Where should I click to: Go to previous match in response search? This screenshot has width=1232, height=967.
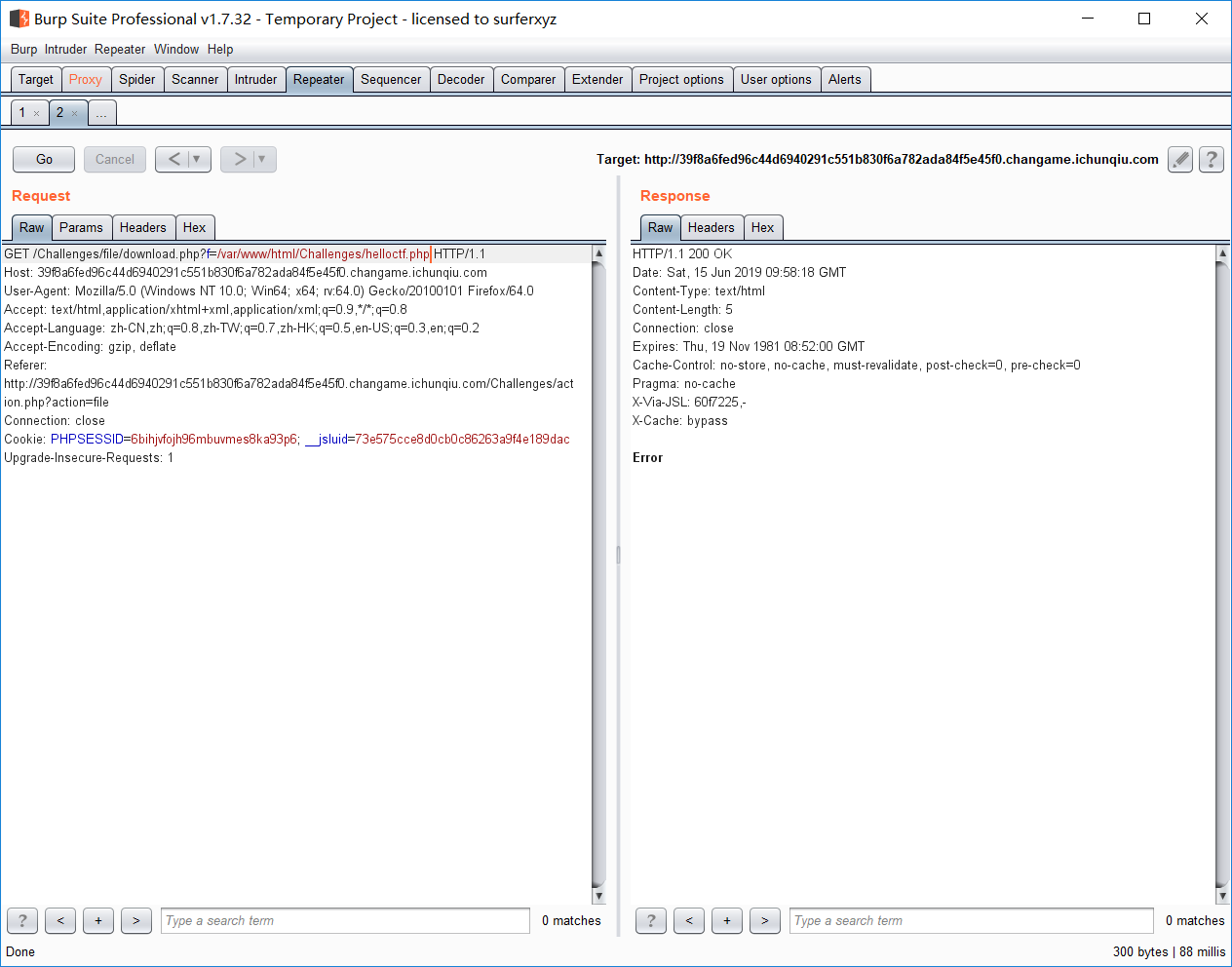coord(689,920)
